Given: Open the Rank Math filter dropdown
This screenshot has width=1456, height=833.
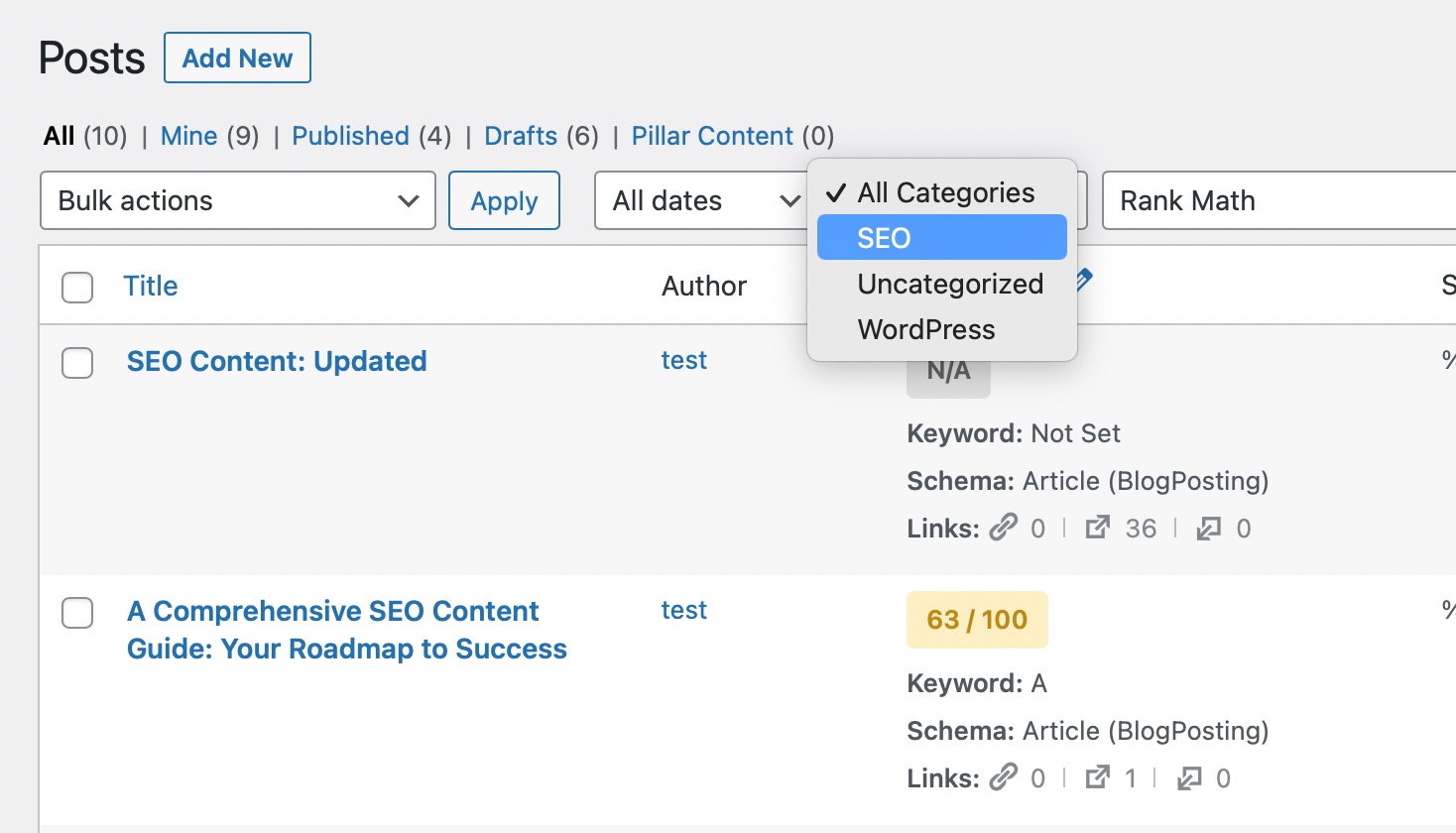Looking at the screenshot, I should [1278, 200].
